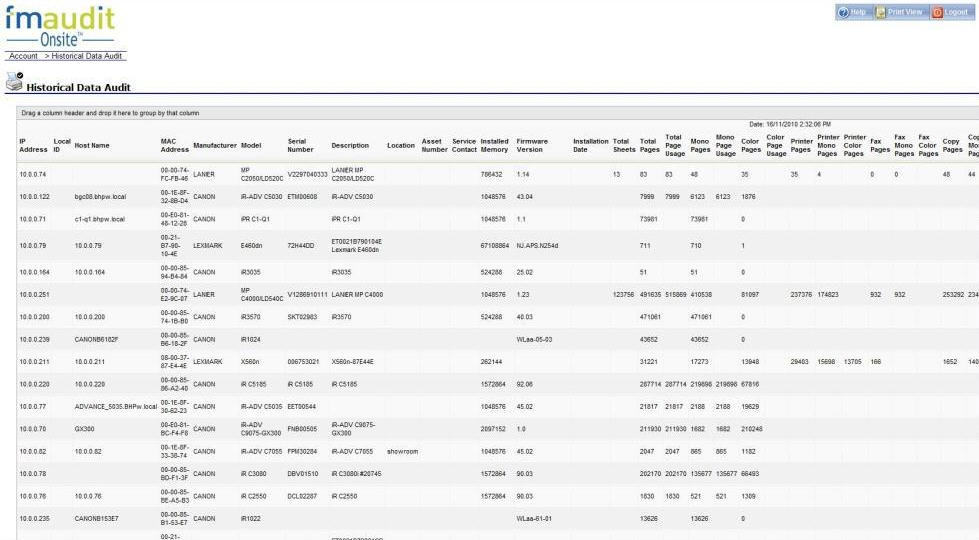This screenshot has height=540, width=979.
Task: Click the fmaudit Onsite logo
Action: (x=60, y=26)
